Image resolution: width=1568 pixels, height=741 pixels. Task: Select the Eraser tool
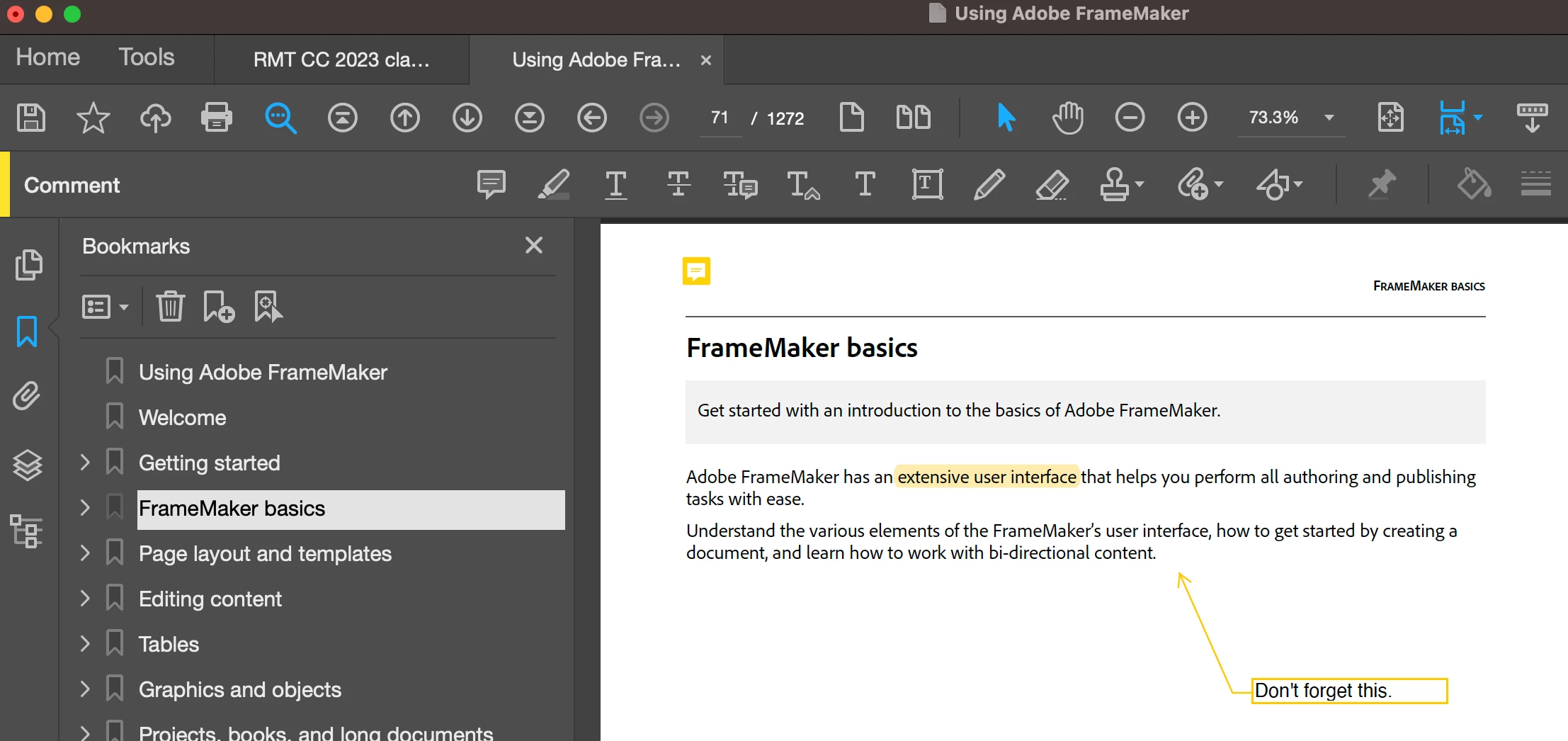pos(1052,185)
